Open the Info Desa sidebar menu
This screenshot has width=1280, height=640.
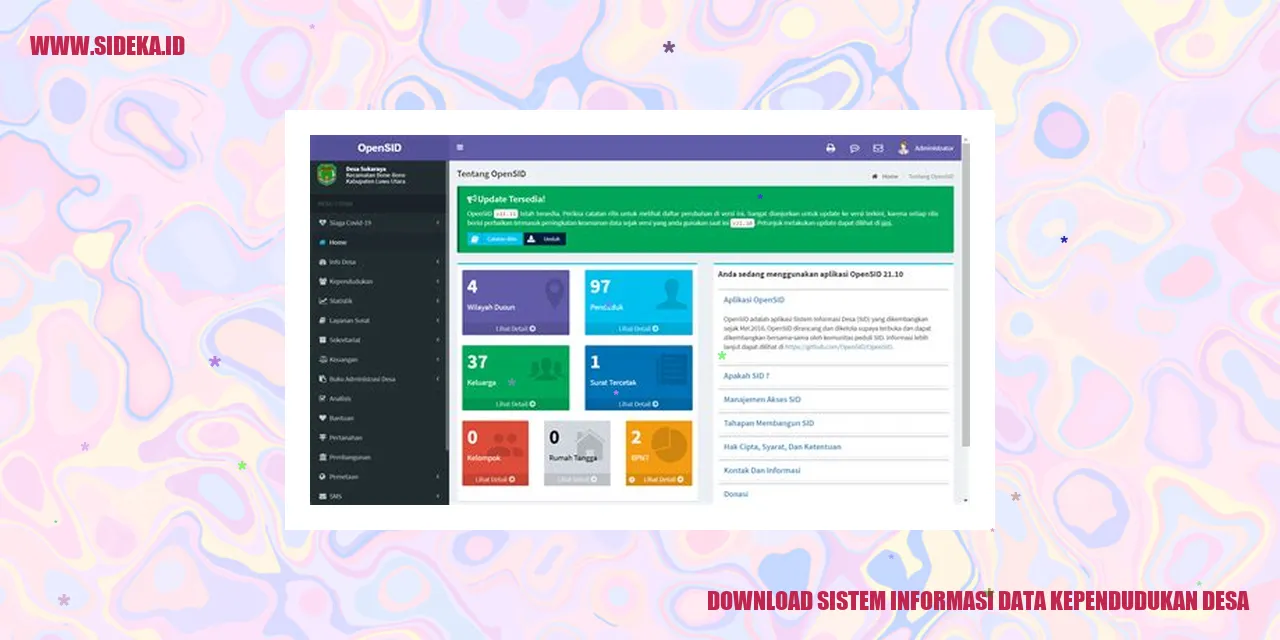point(379,262)
